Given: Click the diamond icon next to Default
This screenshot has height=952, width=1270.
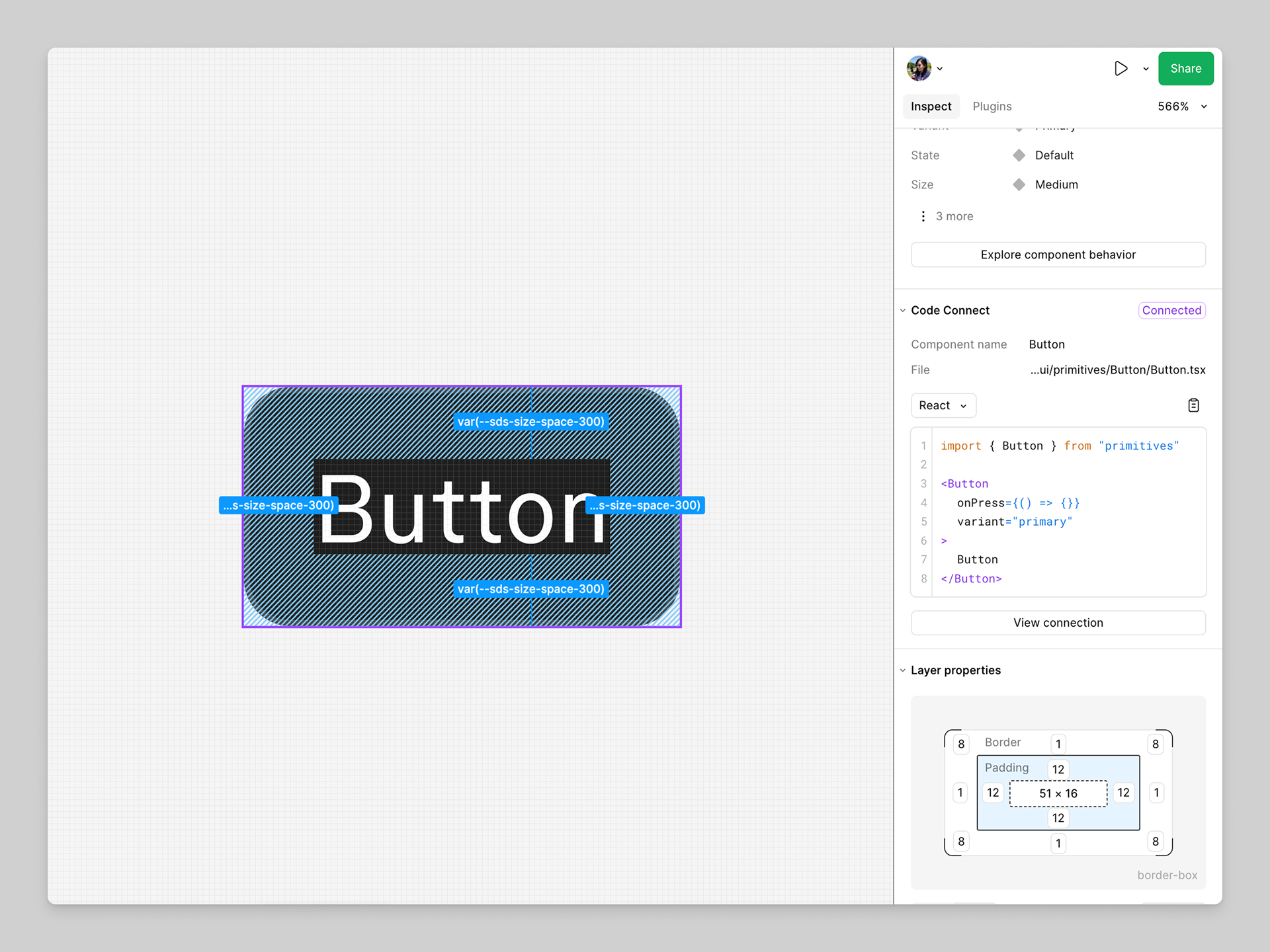Looking at the screenshot, I should 1019,155.
